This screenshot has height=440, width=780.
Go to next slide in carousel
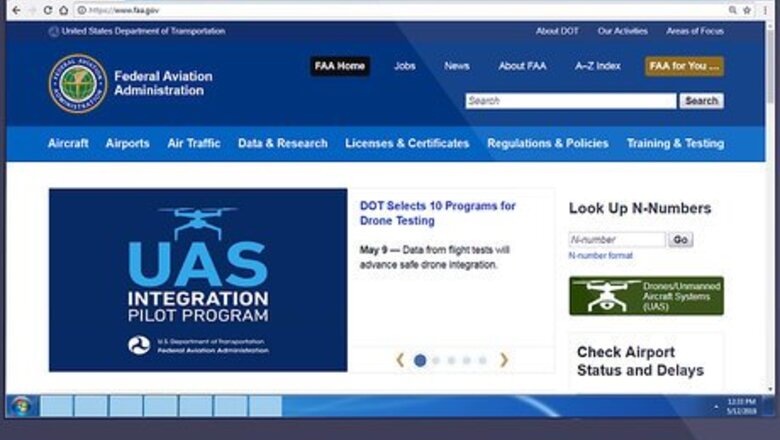pyautogui.click(x=504, y=360)
